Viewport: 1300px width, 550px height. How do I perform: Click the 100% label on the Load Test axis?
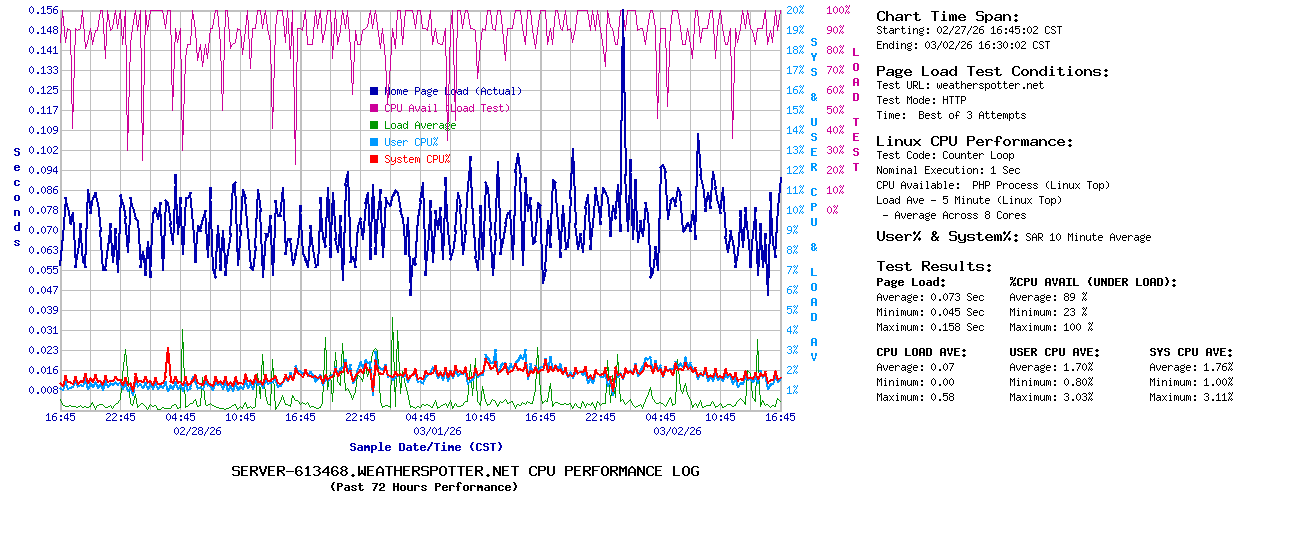[x=838, y=10]
